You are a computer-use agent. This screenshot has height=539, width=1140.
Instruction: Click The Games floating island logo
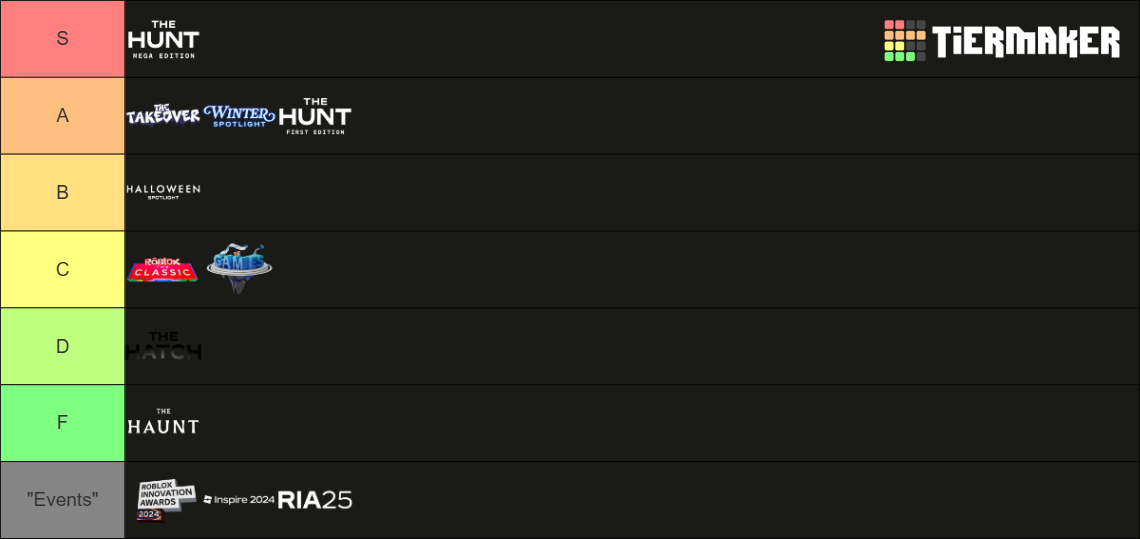pos(239,268)
